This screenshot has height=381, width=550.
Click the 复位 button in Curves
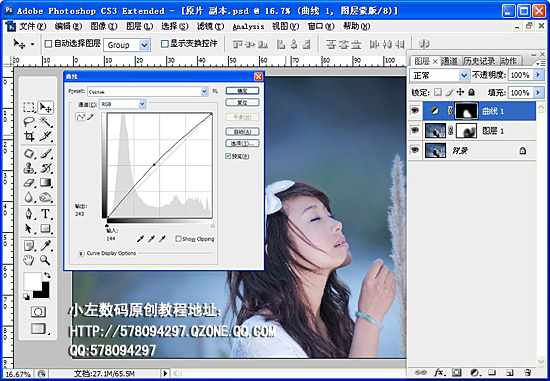[242, 102]
